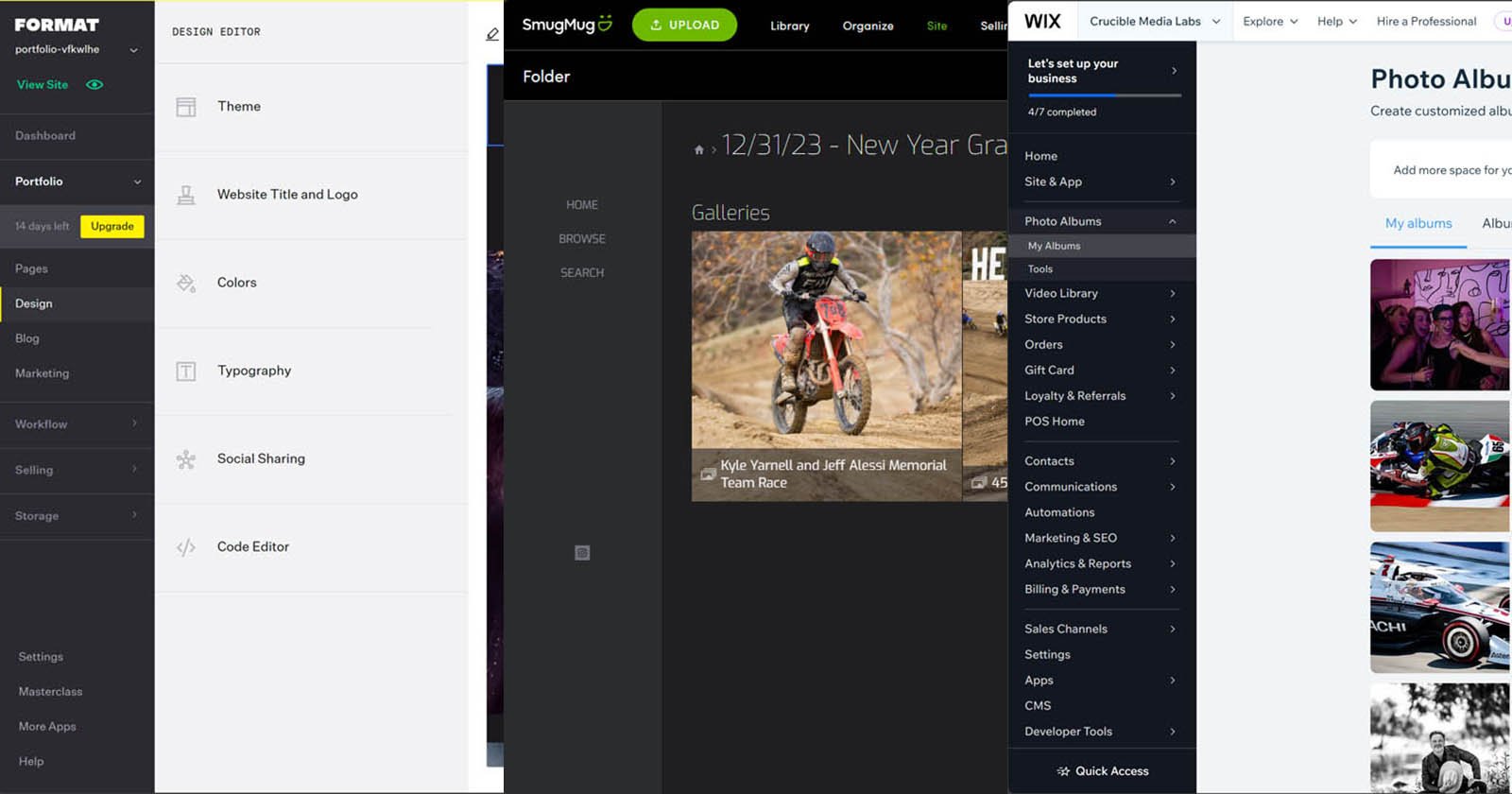The image size is (1512, 794).
Task: Click HOME in SmugMug site navigation
Action: click(x=582, y=205)
